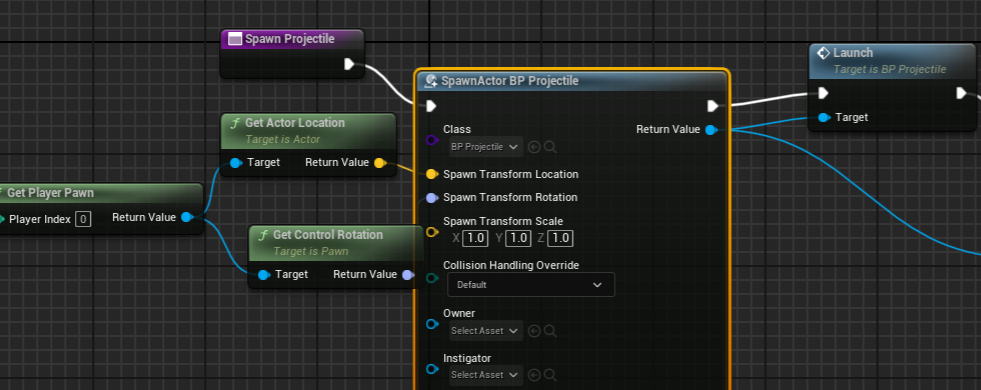Click the Player Index value field
The image size is (981, 390).
(x=83, y=219)
